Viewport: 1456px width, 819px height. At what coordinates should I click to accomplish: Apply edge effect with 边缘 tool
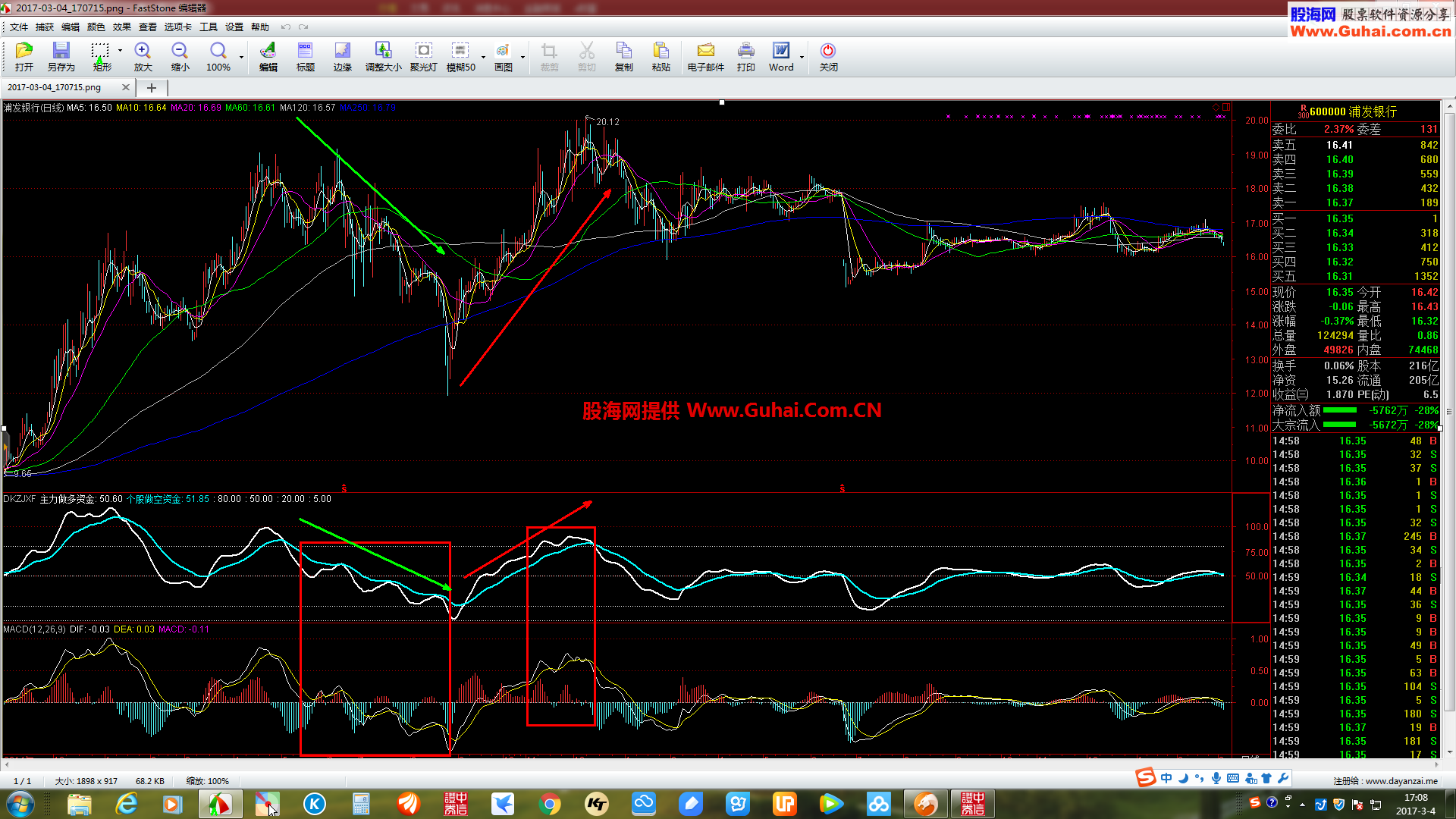pos(343,57)
